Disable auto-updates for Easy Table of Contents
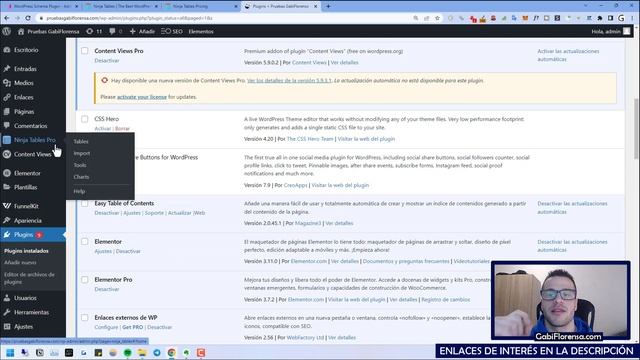The height and width of the screenshot is (360, 640). coord(572,207)
